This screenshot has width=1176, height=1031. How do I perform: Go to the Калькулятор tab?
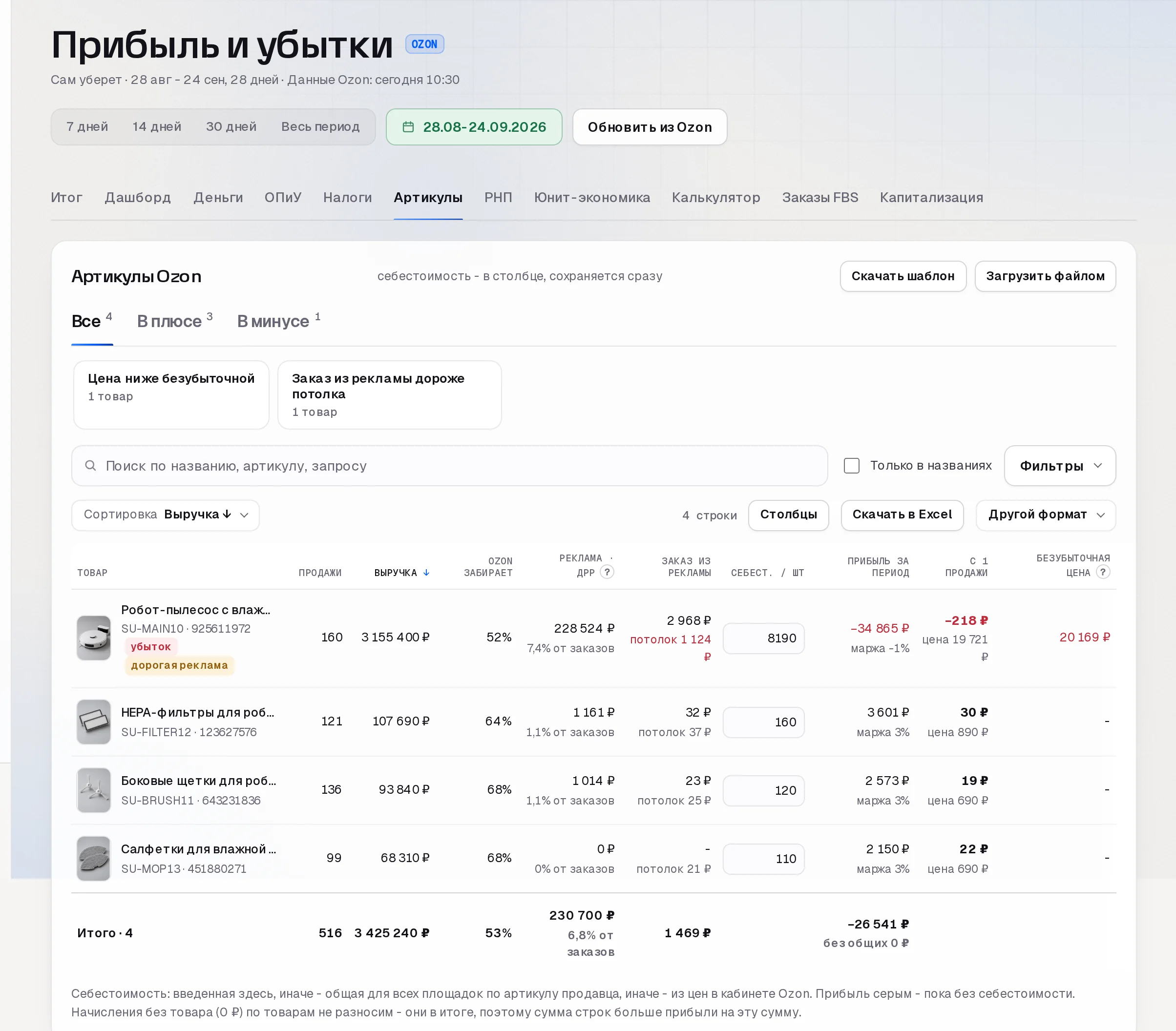coord(716,197)
